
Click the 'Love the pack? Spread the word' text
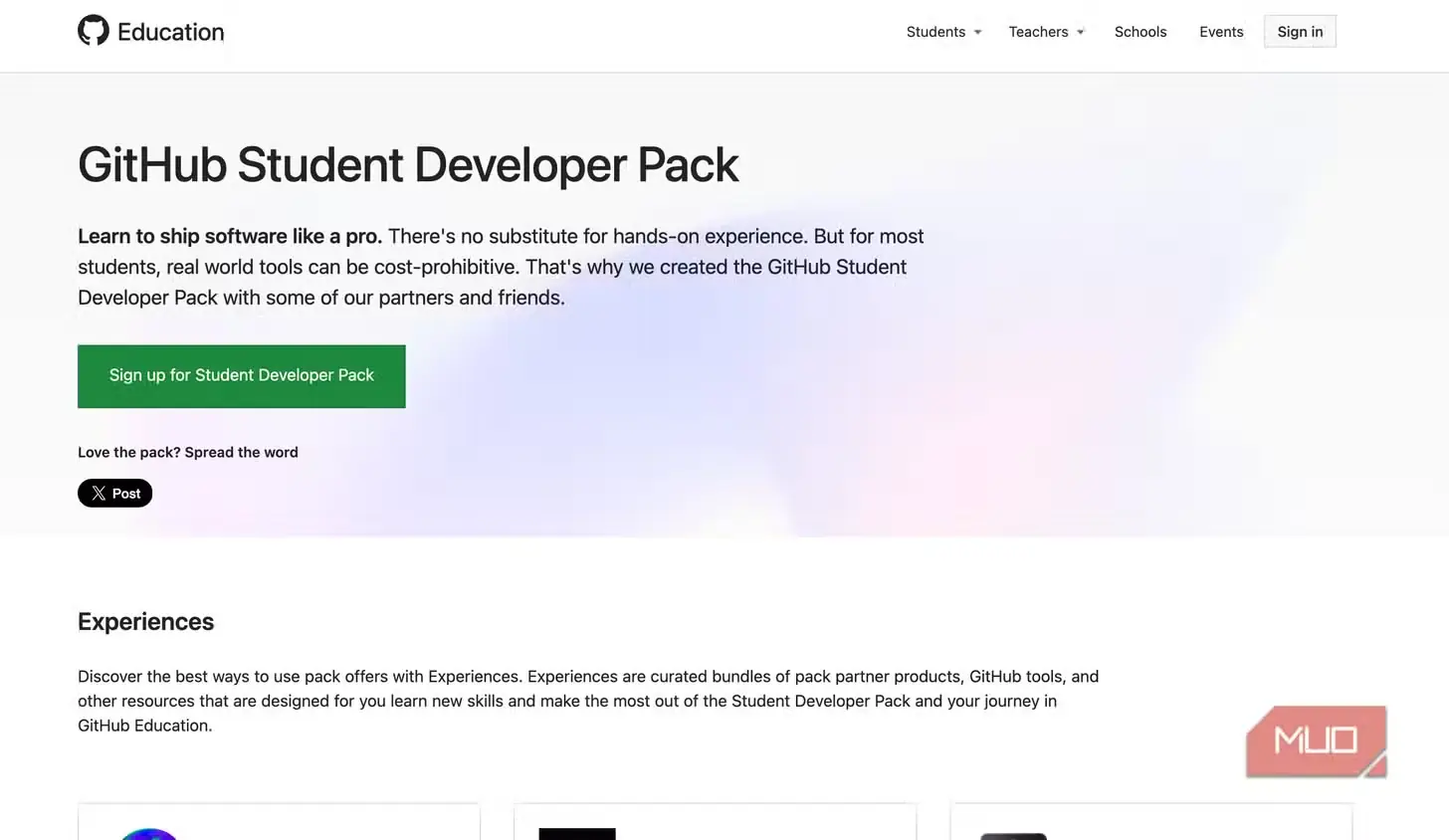tap(188, 452)
